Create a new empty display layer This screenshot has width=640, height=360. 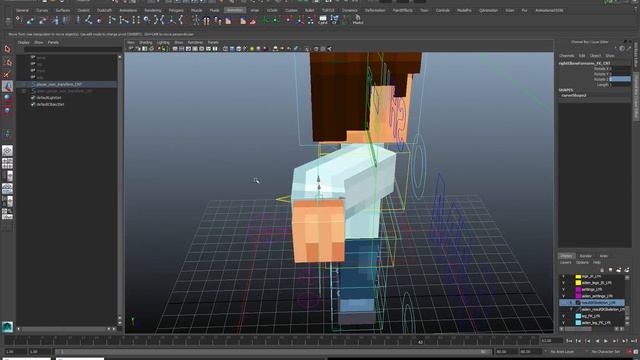click(x=619, y=270)
